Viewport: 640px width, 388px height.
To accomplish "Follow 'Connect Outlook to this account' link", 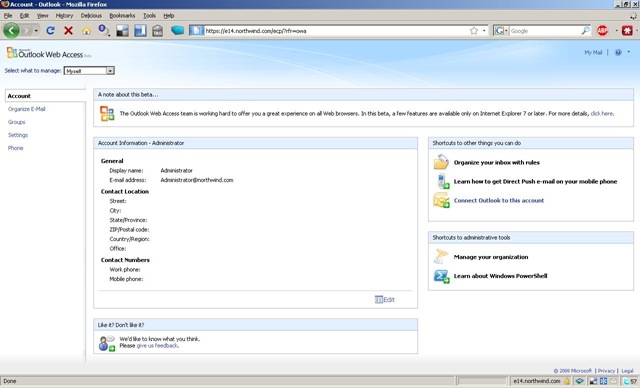I will pyautogui.click(x=499, y=200).
